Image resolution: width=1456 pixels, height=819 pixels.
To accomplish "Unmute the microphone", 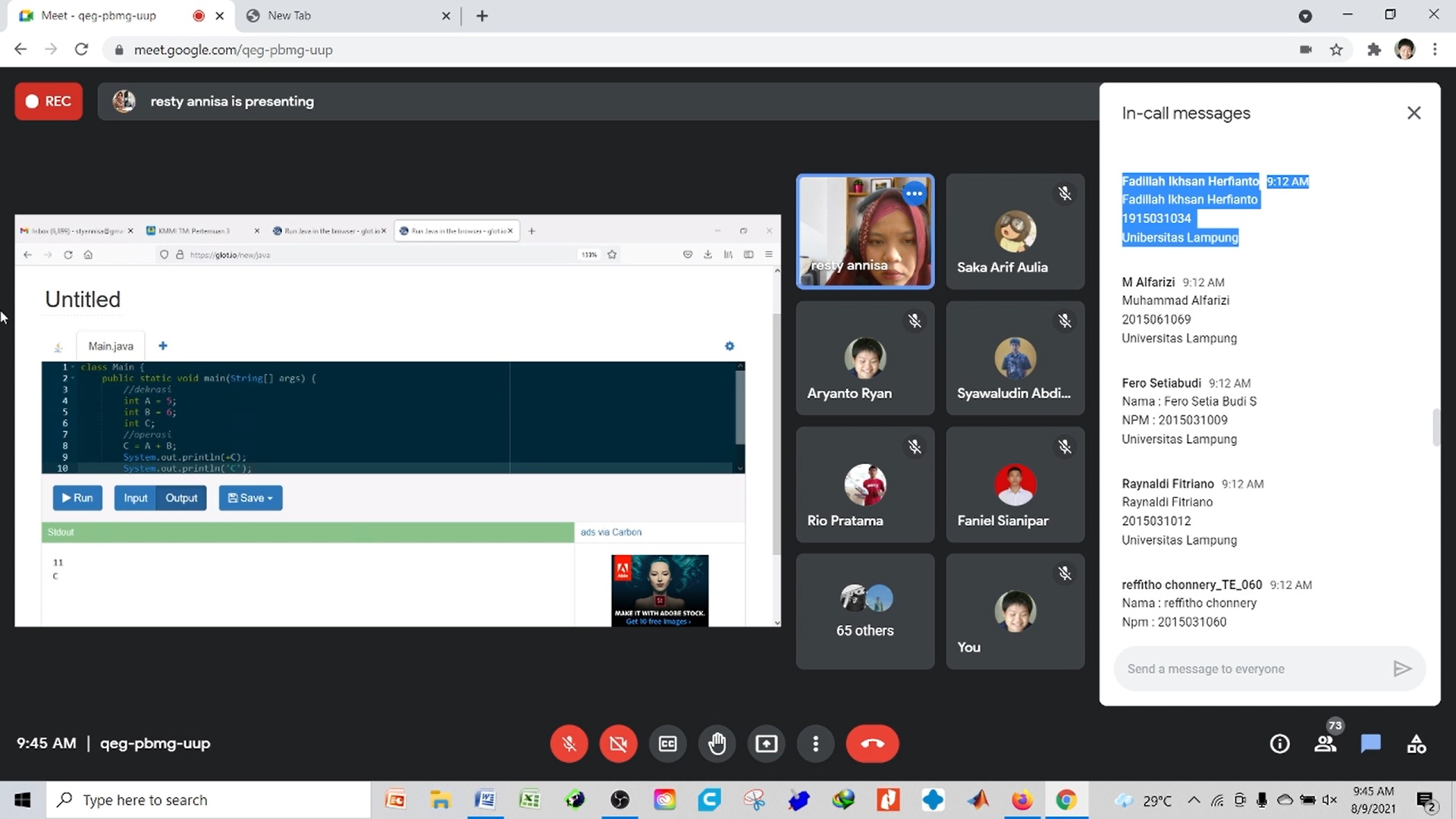I will click(x=569, y=744).
